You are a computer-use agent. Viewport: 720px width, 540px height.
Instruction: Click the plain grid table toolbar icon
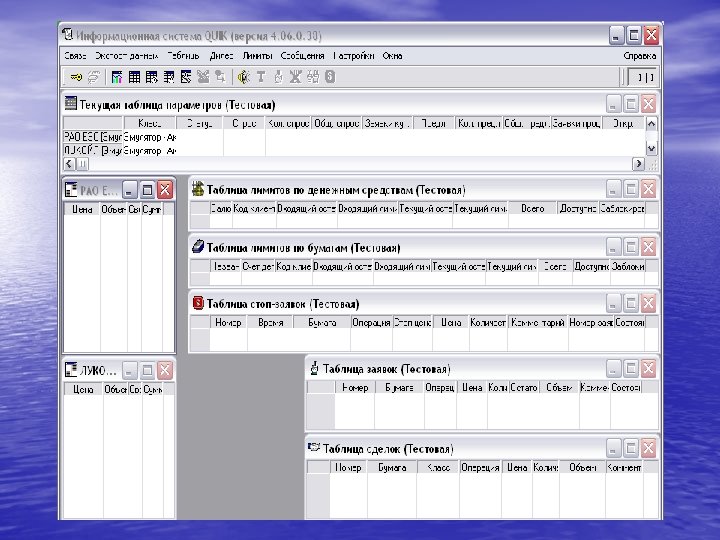click(134, 77)
